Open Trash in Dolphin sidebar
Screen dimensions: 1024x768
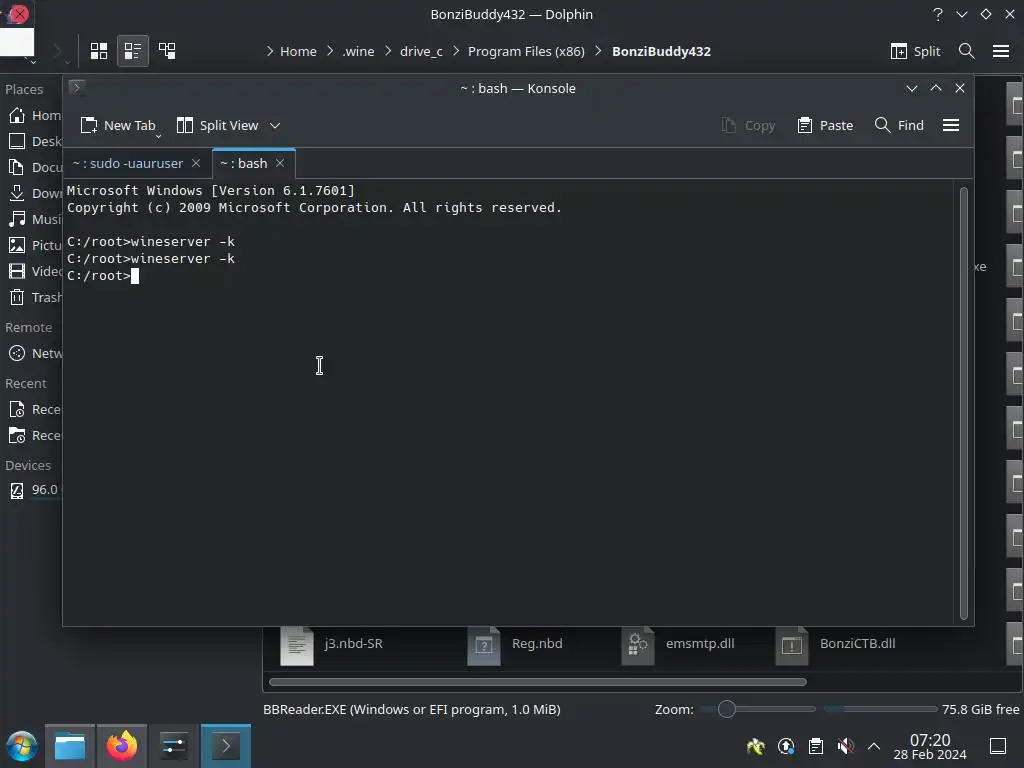34,297
